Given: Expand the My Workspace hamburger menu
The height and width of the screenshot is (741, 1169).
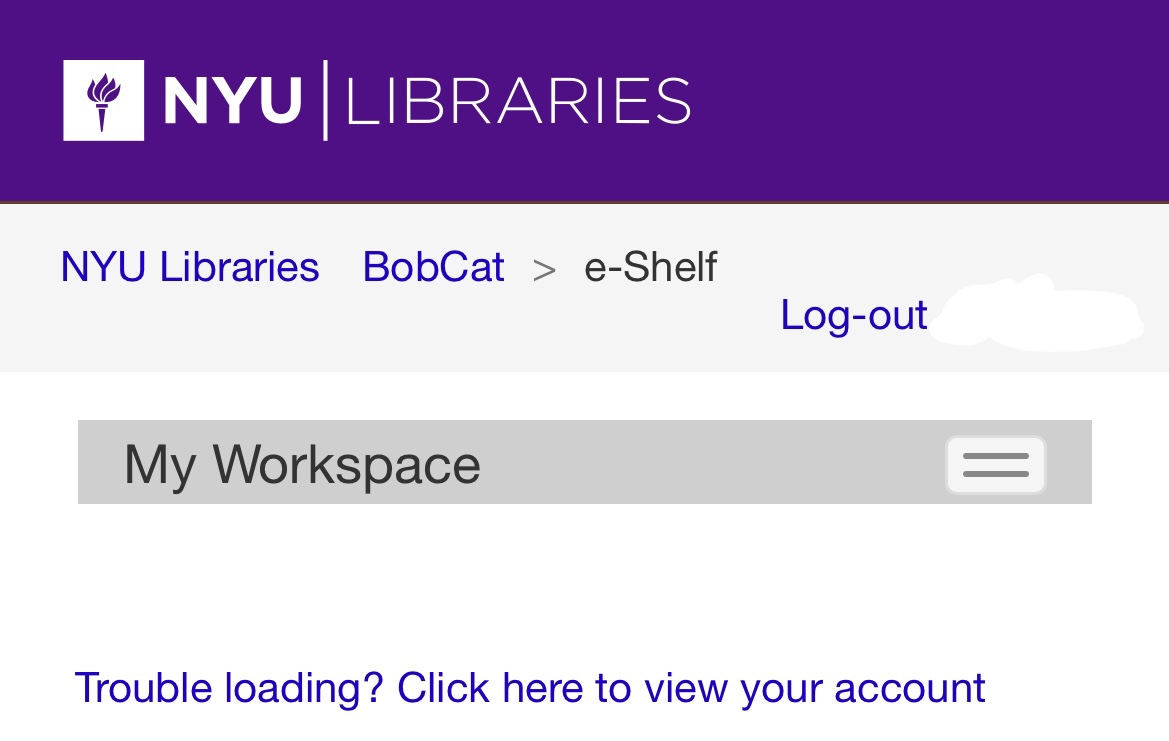Looking at the screenshot, I should coord(995,465).
